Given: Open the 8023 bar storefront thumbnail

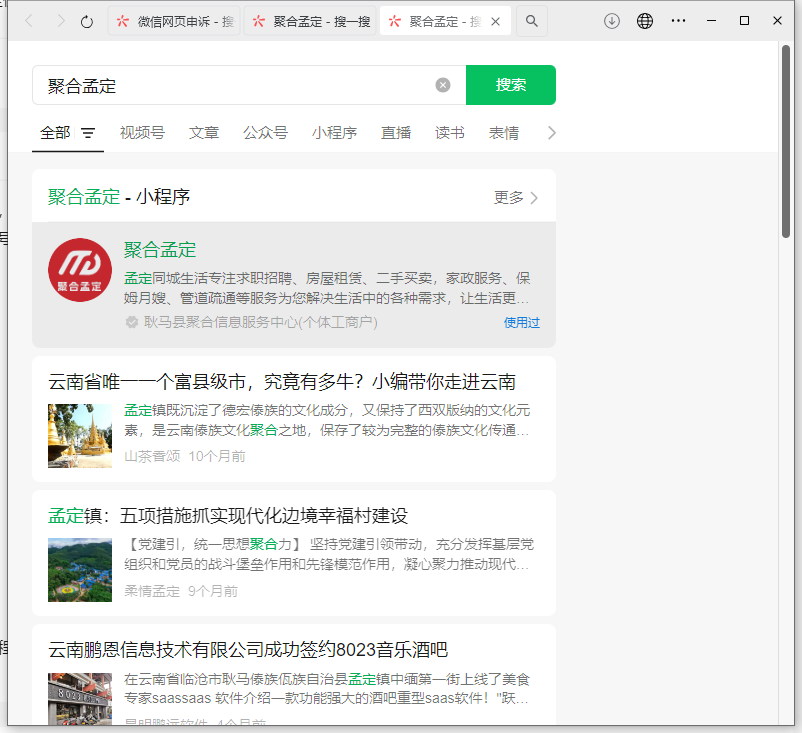Looking at the screenshot, I should point(80,699).
